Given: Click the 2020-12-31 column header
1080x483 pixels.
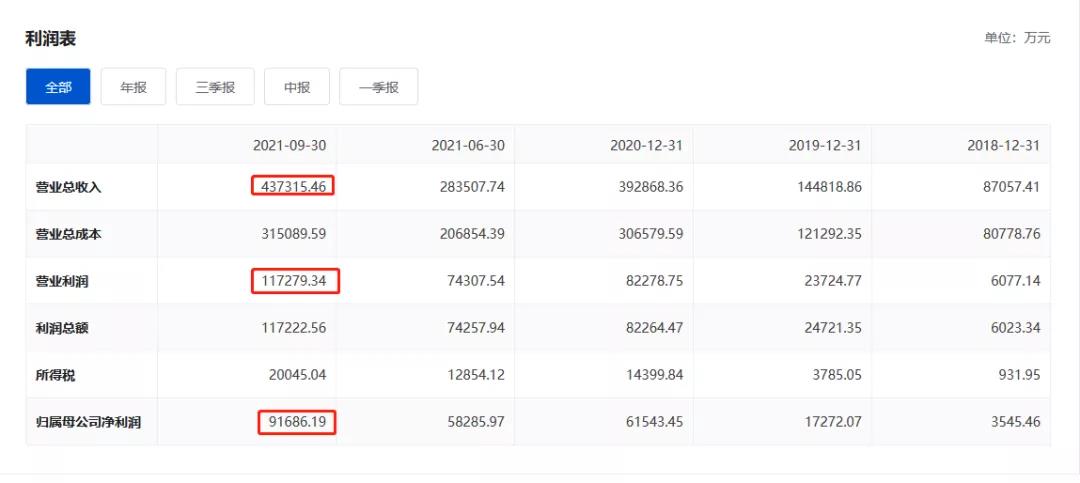Looking at the screenshot, I should [x=646, y=145].
